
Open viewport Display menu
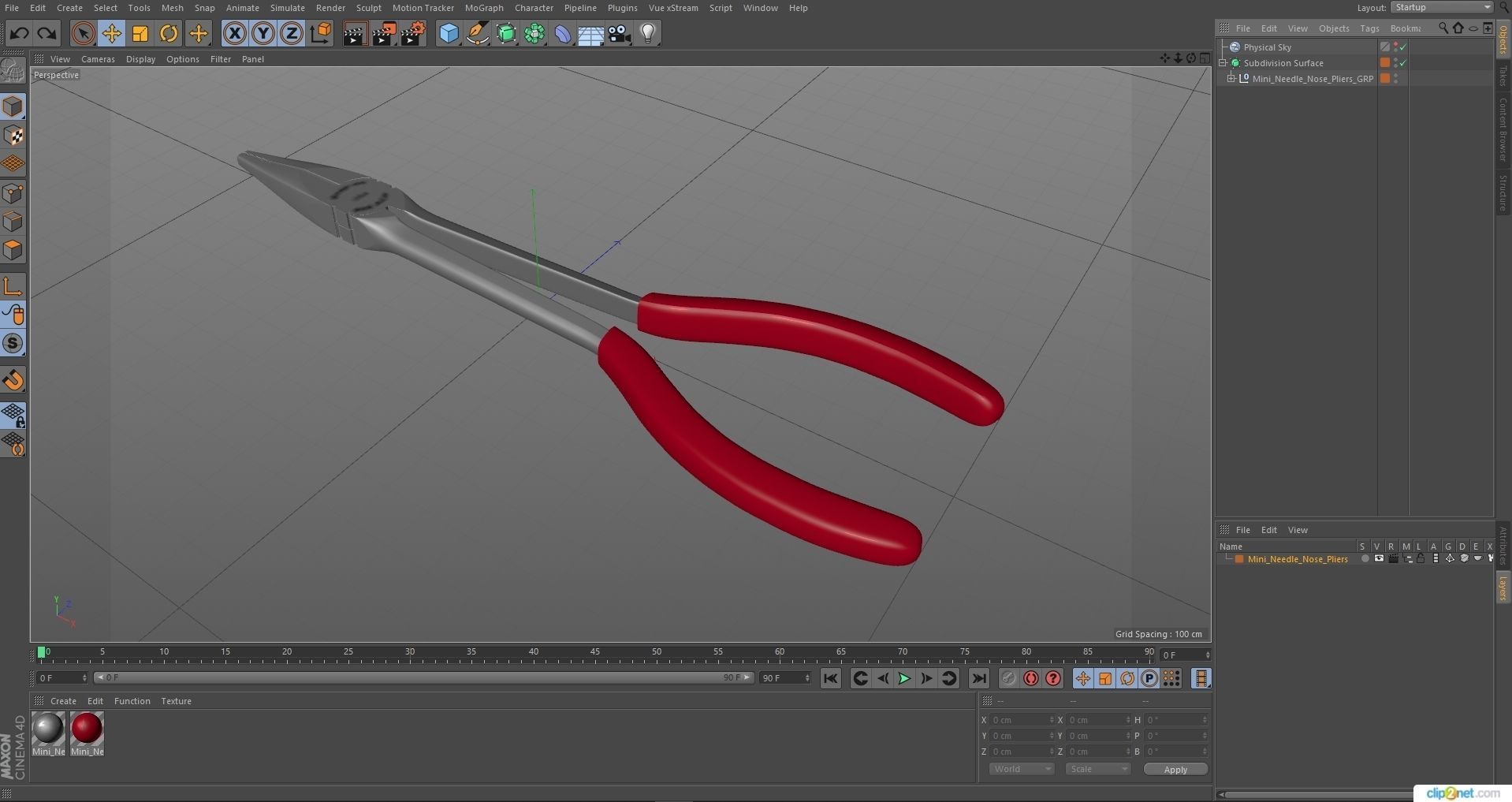(x=140, y=59)
